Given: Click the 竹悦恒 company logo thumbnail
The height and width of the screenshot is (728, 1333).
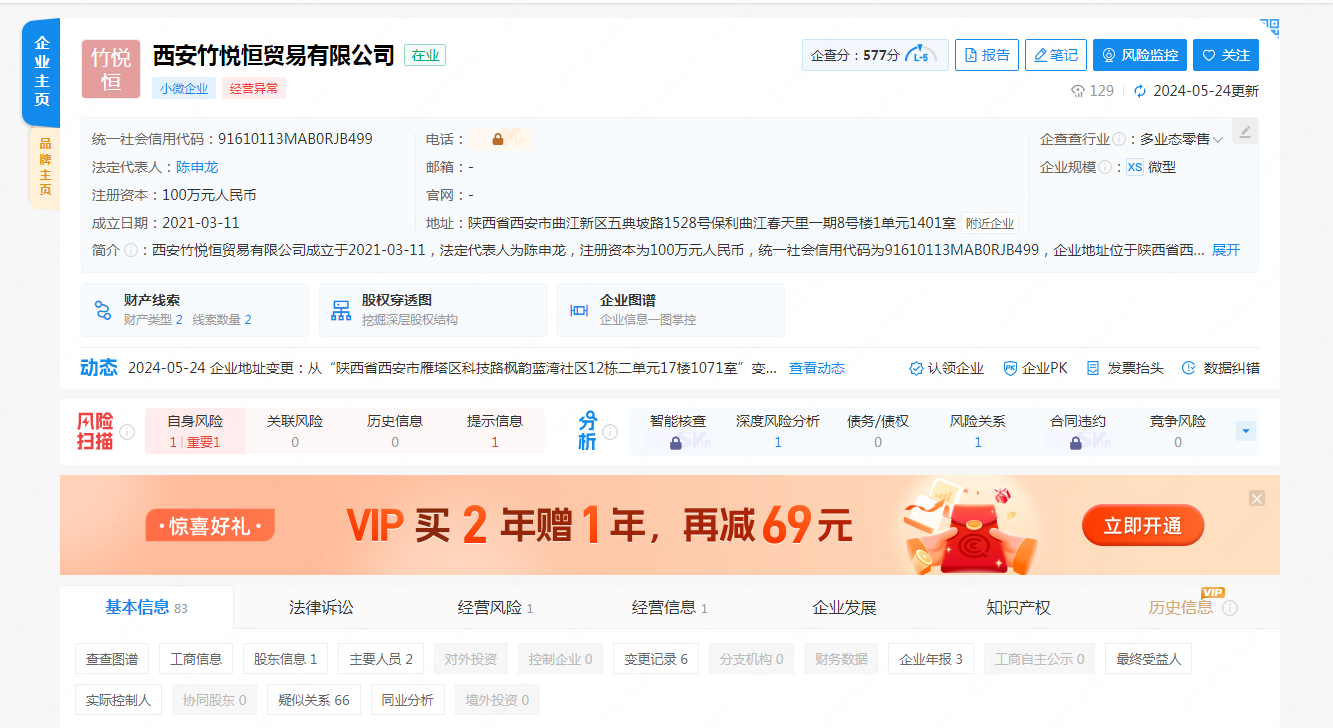Looking at the screenshot, I should [x=111, y=69].
